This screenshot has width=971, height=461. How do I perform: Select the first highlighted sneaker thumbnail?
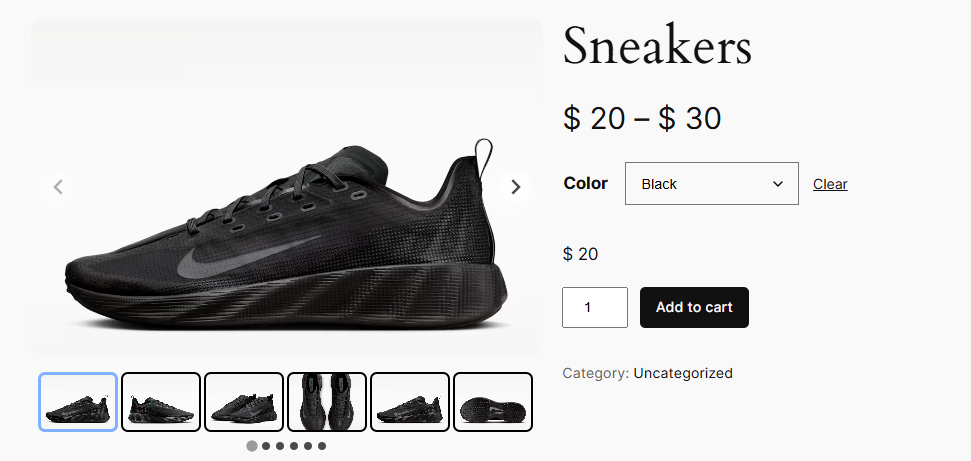click(78, 402)
